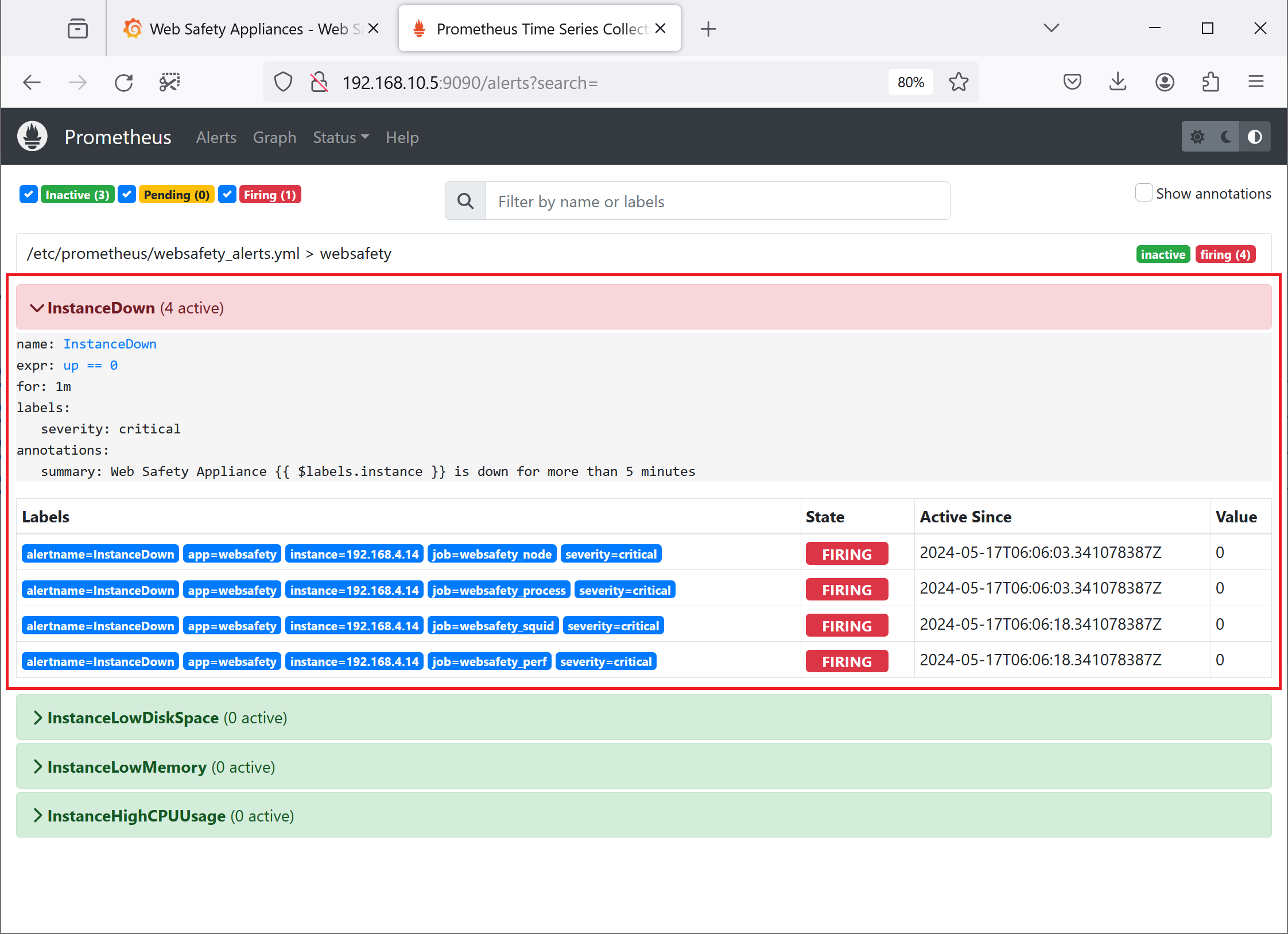
Task: Go back with browser back arrow
Action: click(32, 83)
